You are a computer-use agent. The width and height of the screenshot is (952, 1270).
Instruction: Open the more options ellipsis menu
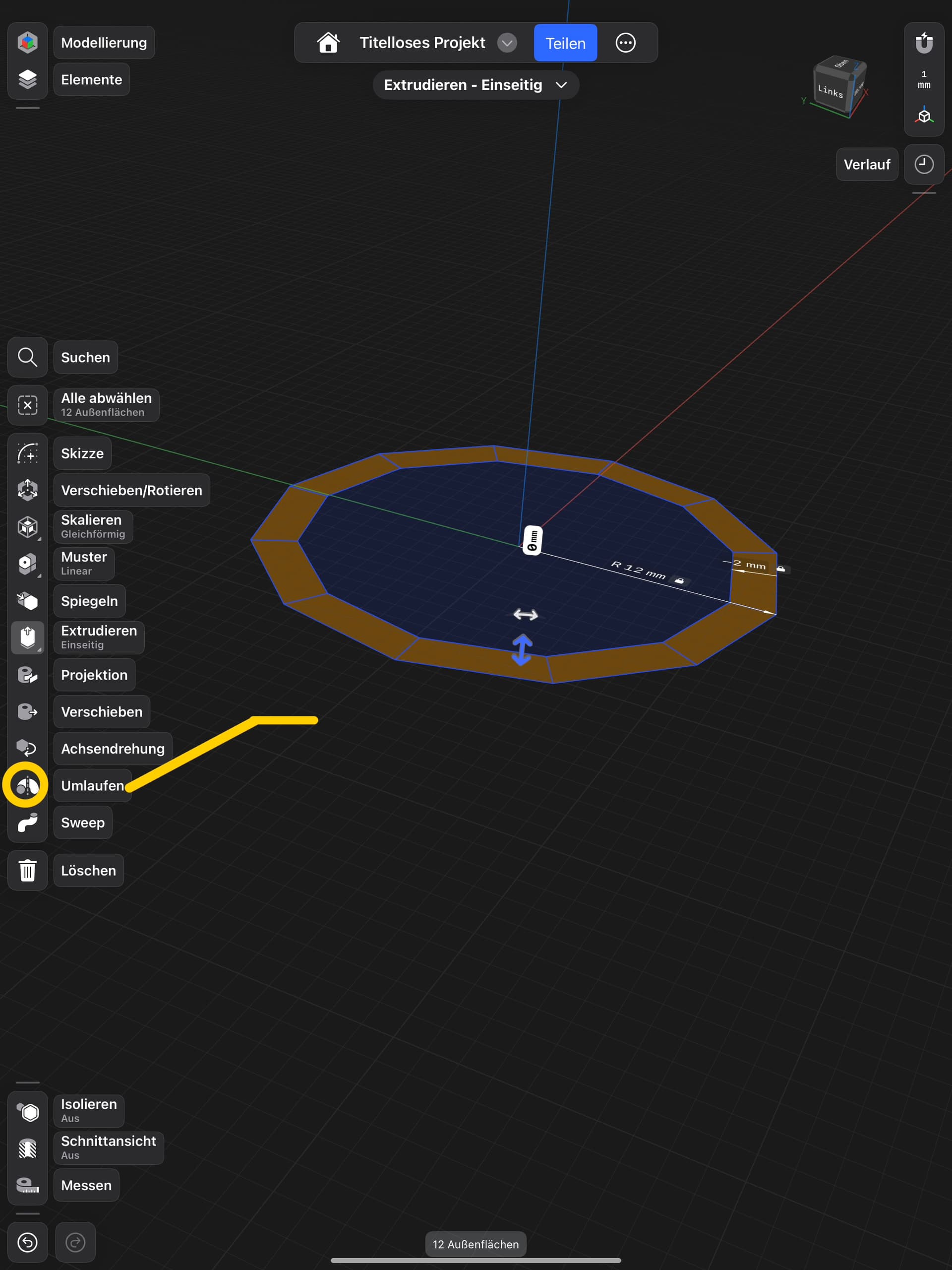tap(625, 43)
